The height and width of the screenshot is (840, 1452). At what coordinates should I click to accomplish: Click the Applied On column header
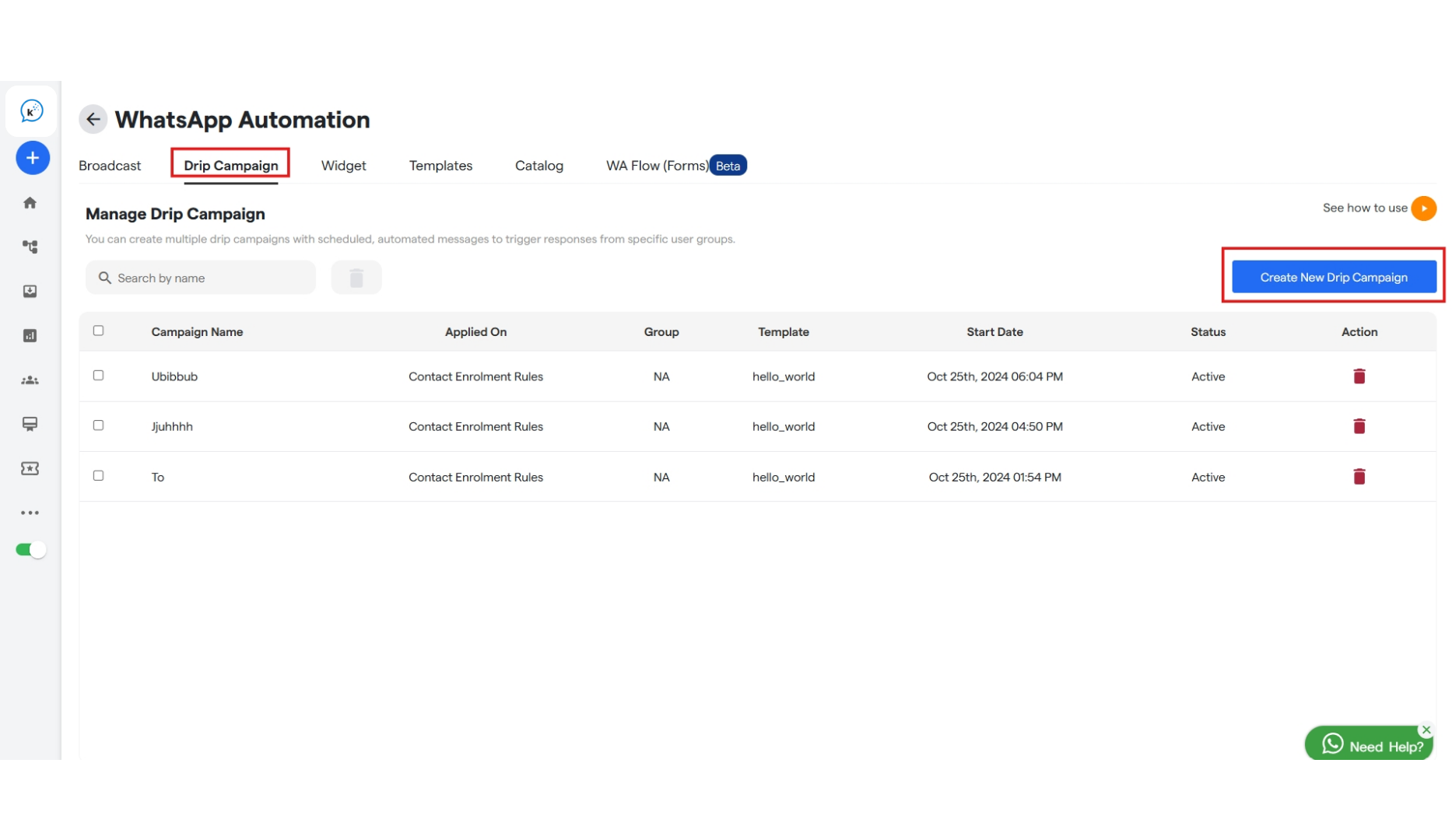coord(476,332)
